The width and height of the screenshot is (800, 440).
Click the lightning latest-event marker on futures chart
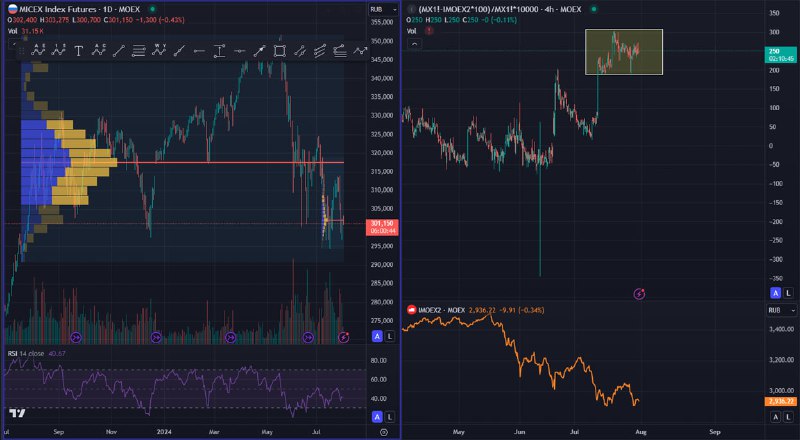coord(344,337)
